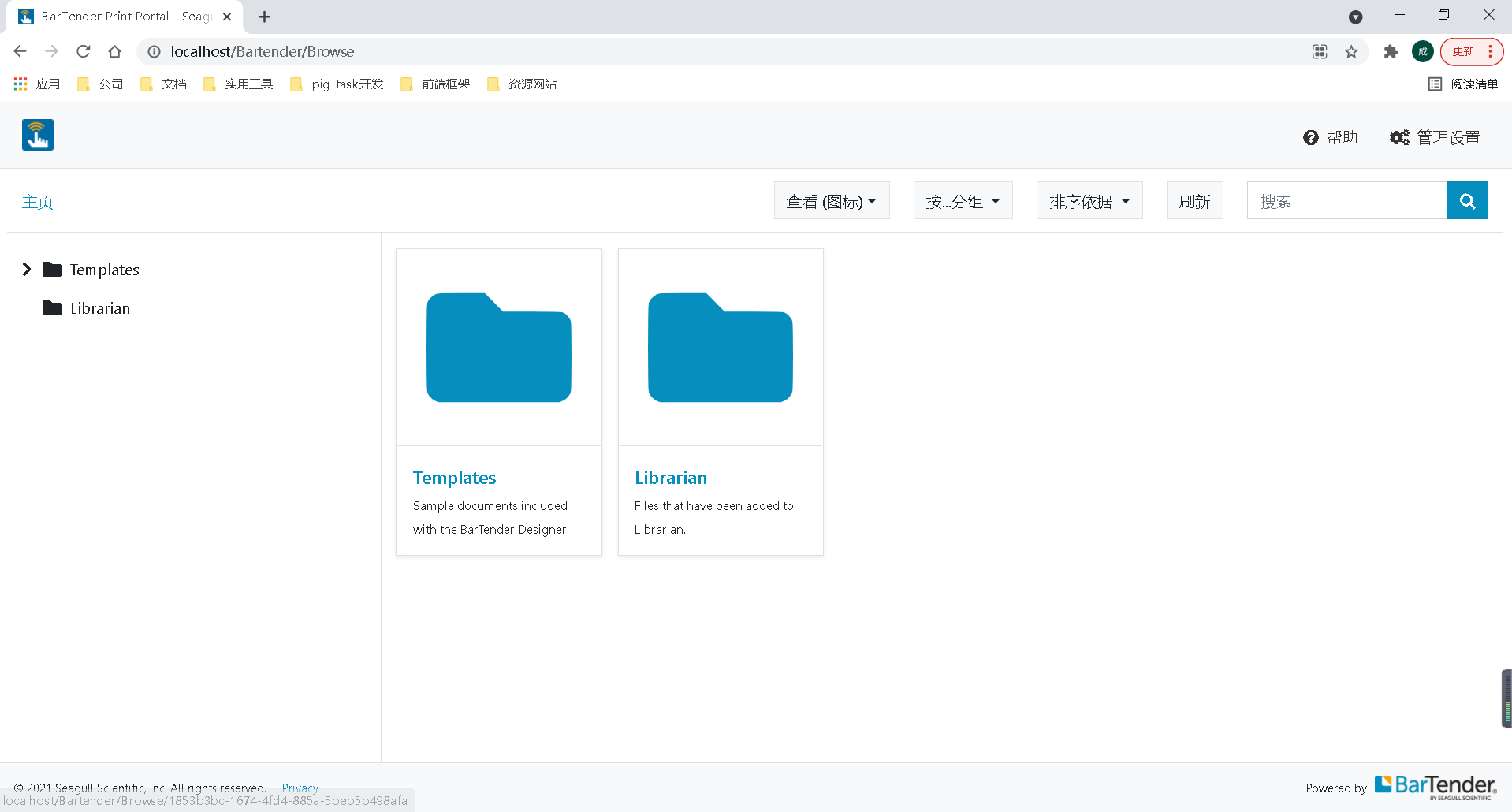Open the 实用工具 bookmark folder
Image resolution: width=1512 pixels, height=812 pixels.
coord(238,84)
